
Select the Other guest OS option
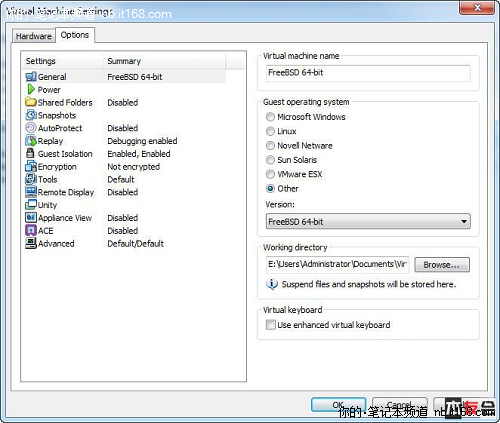[270, 189]
